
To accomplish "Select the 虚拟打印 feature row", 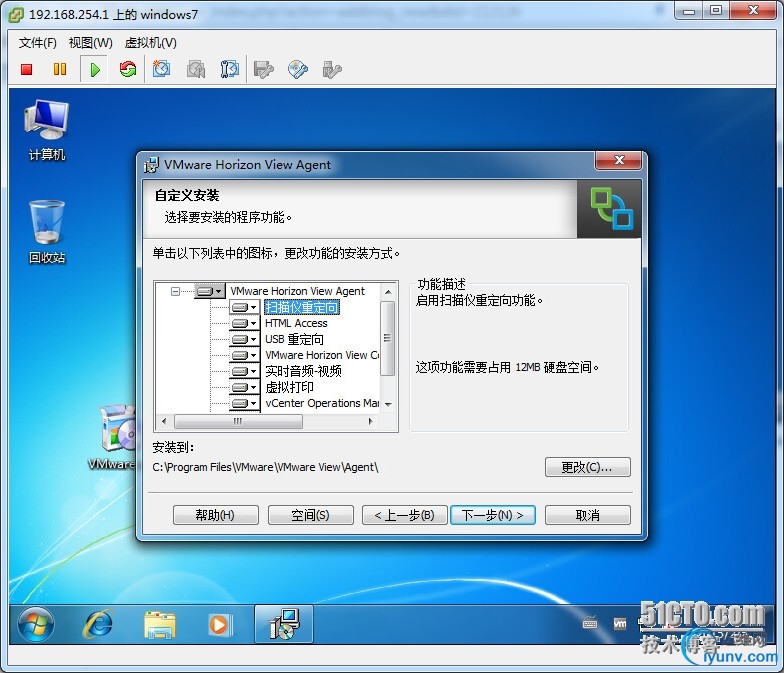I will point(290,387).
